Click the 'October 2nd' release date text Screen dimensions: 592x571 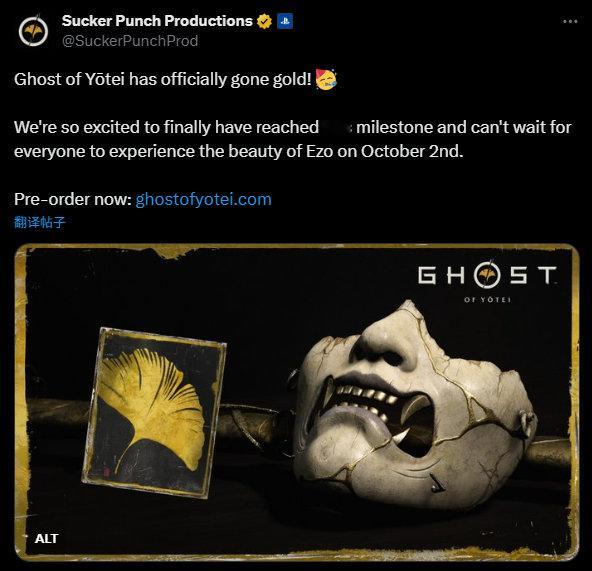pyautogui.click(x=412, y=151)
